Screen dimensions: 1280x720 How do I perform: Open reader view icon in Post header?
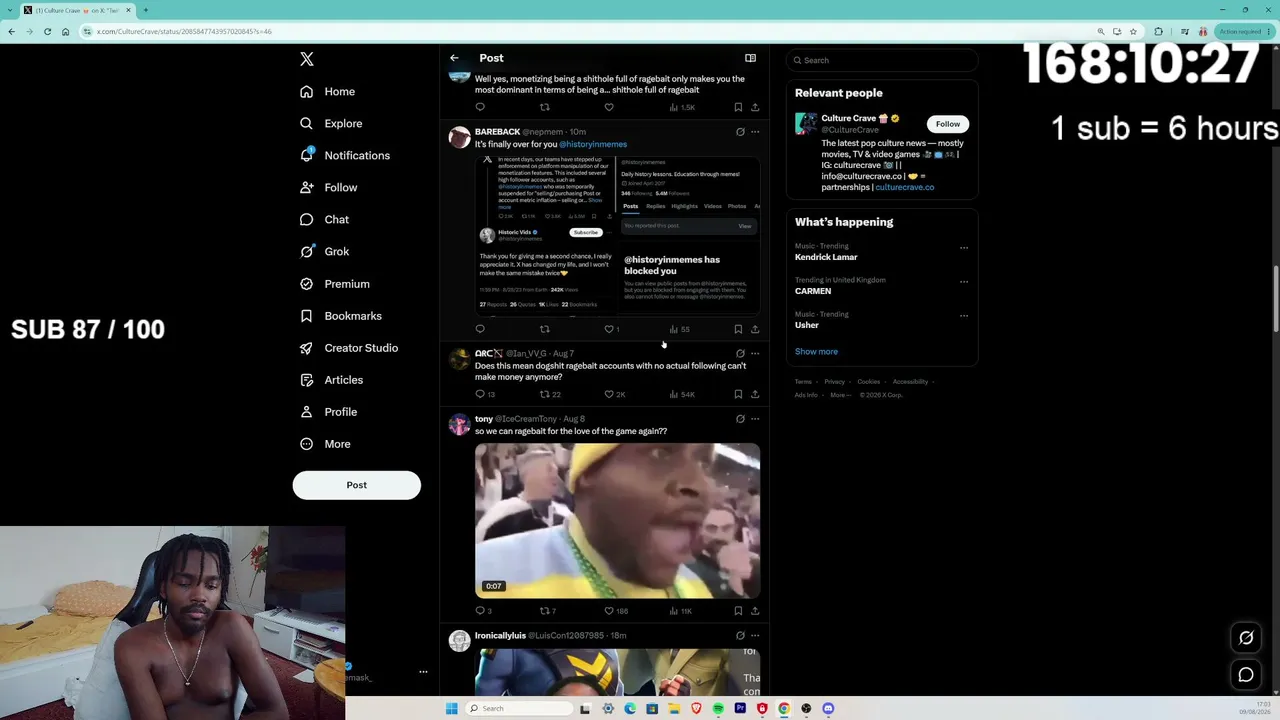tap(750, 58)
